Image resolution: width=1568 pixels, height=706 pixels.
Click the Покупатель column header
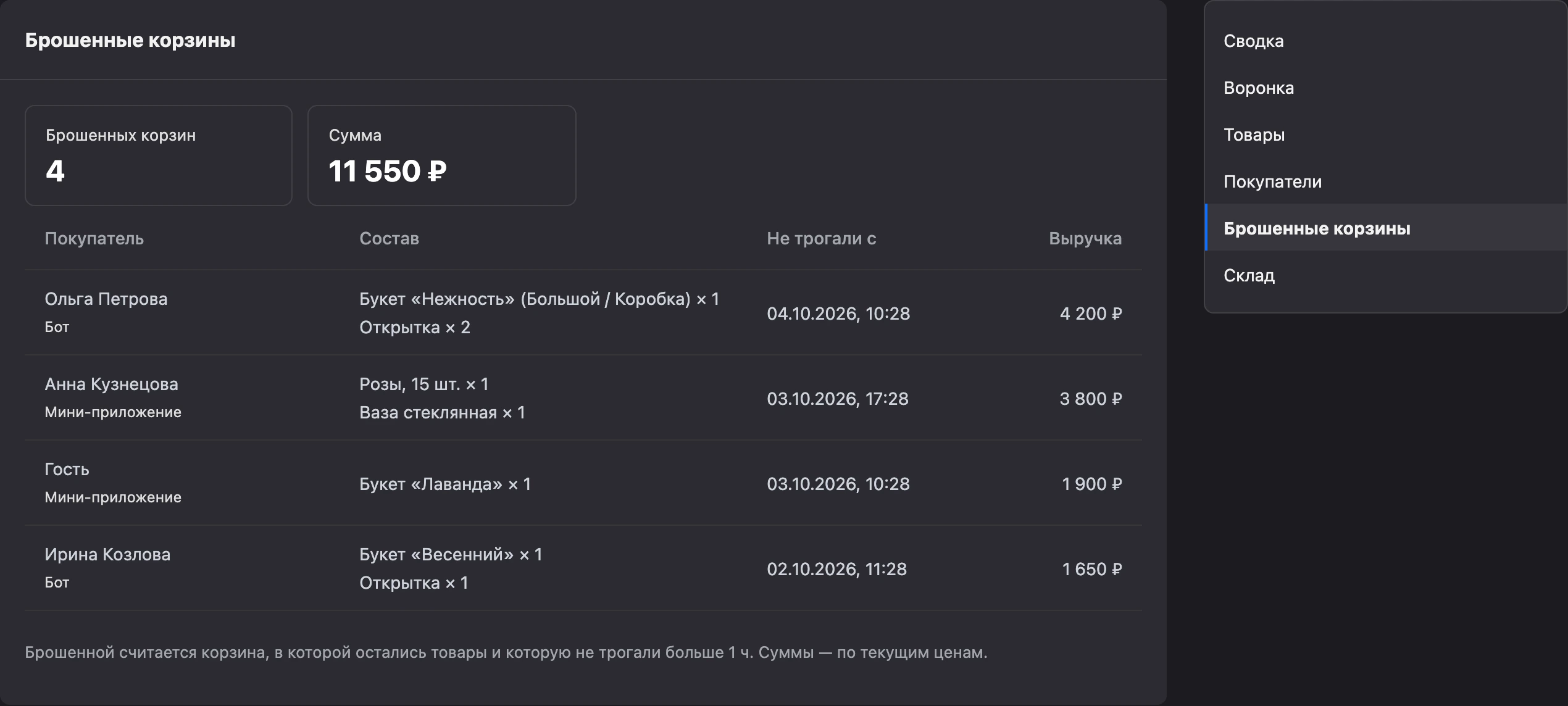click(94, 238)
